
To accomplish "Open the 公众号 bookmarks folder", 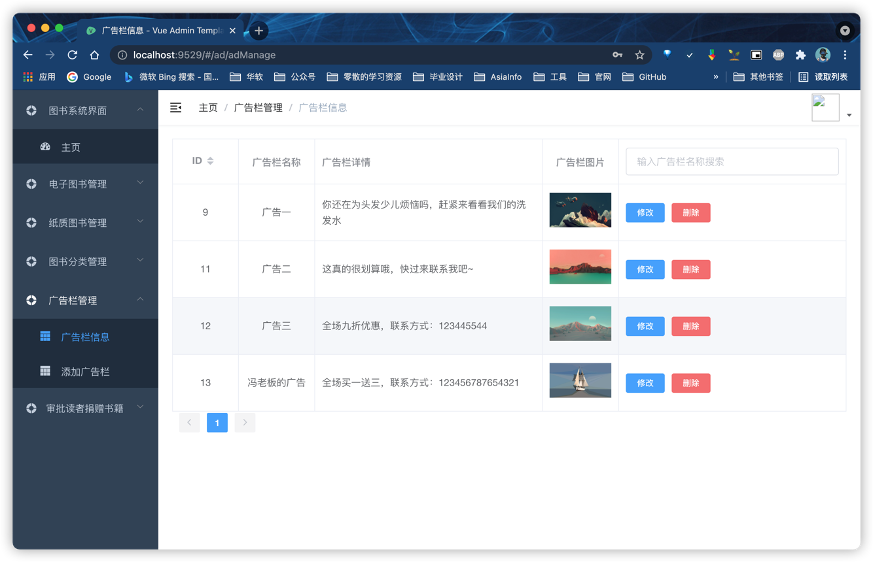I will (295, 77).
